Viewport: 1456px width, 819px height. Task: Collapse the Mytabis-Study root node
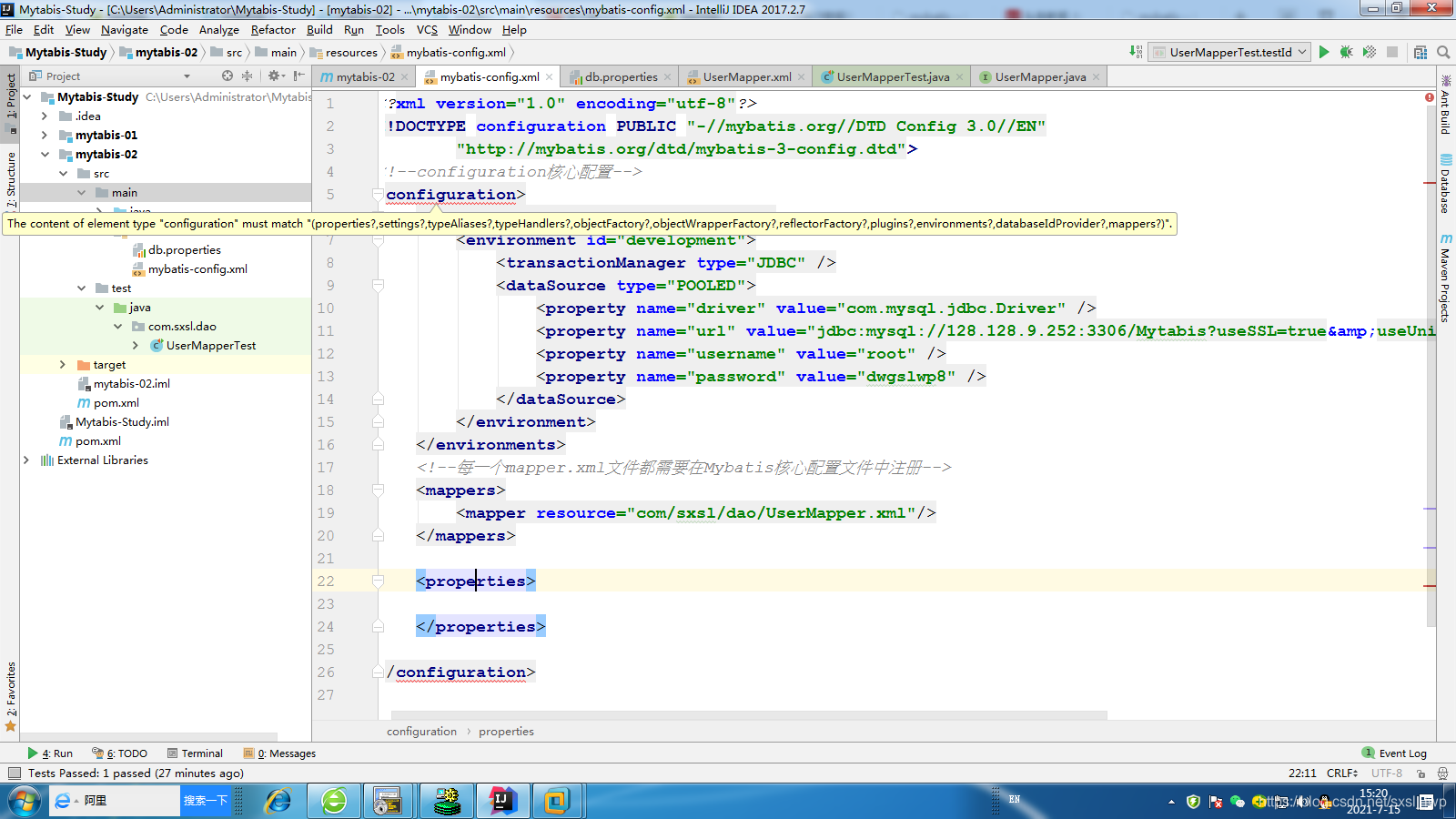pos(27,96)
